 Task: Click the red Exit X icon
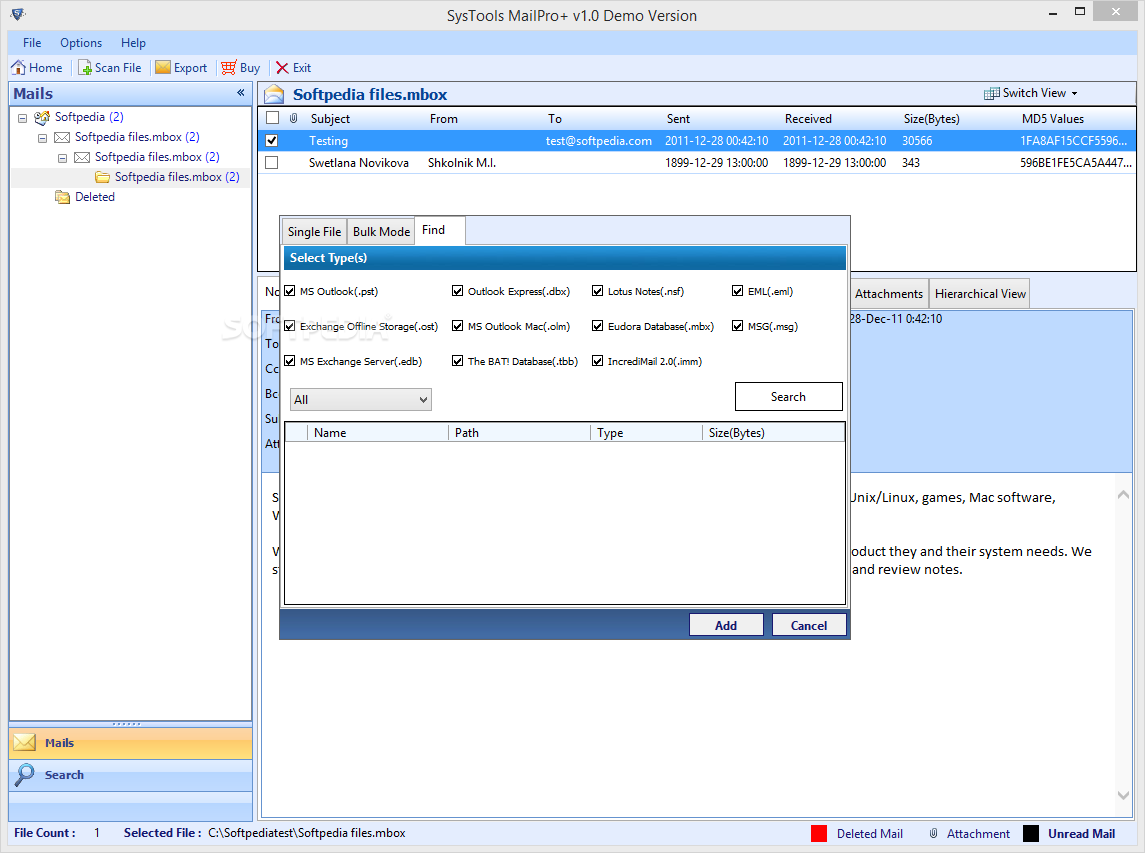pyautogui.click(x=282, y=68)
